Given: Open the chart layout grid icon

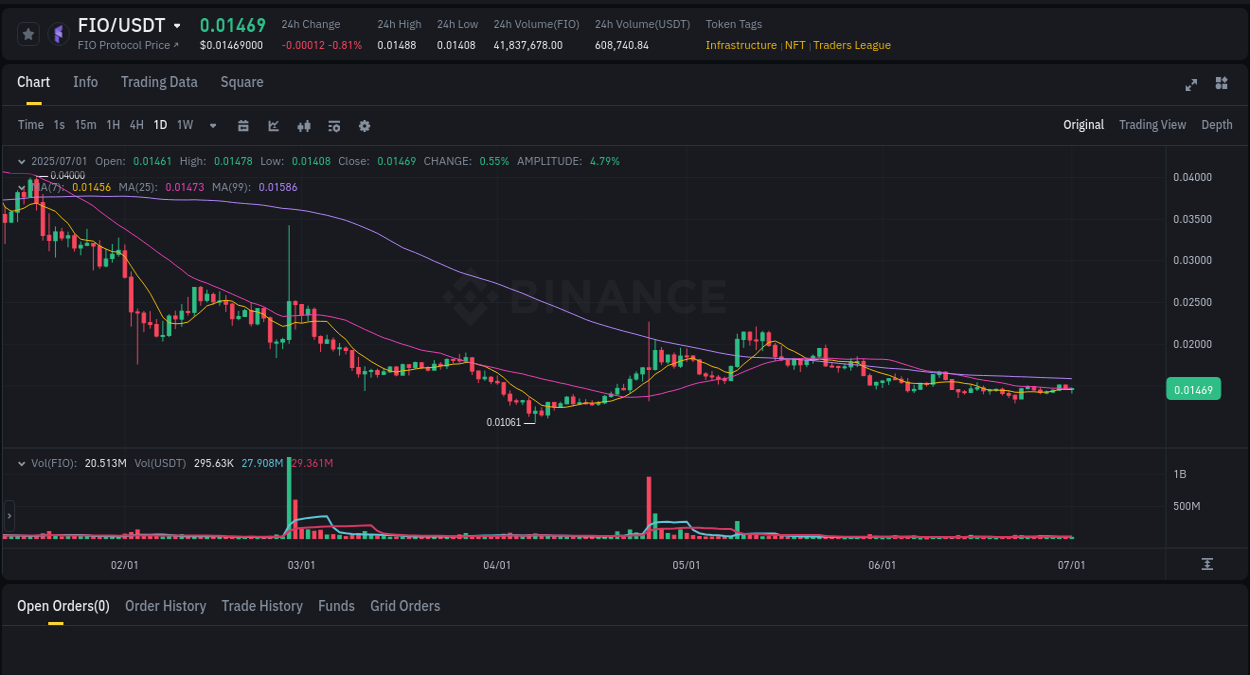Looking at the screenshot, I should [1221, 84].
